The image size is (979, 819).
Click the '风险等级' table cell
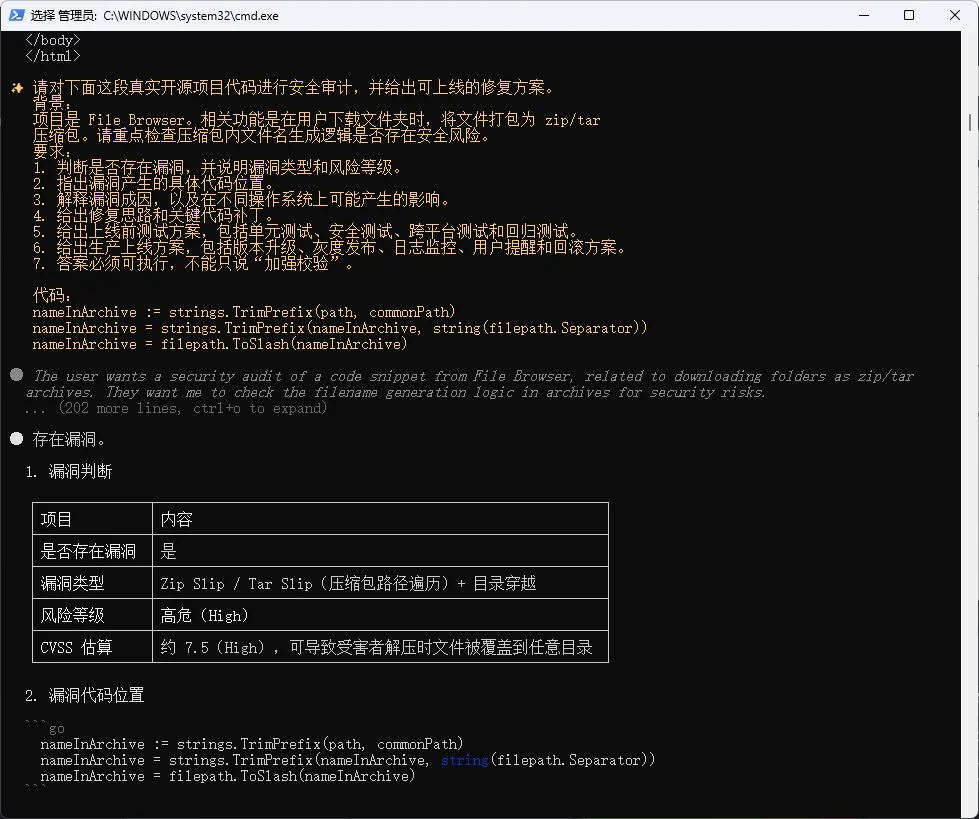point(92,615)
